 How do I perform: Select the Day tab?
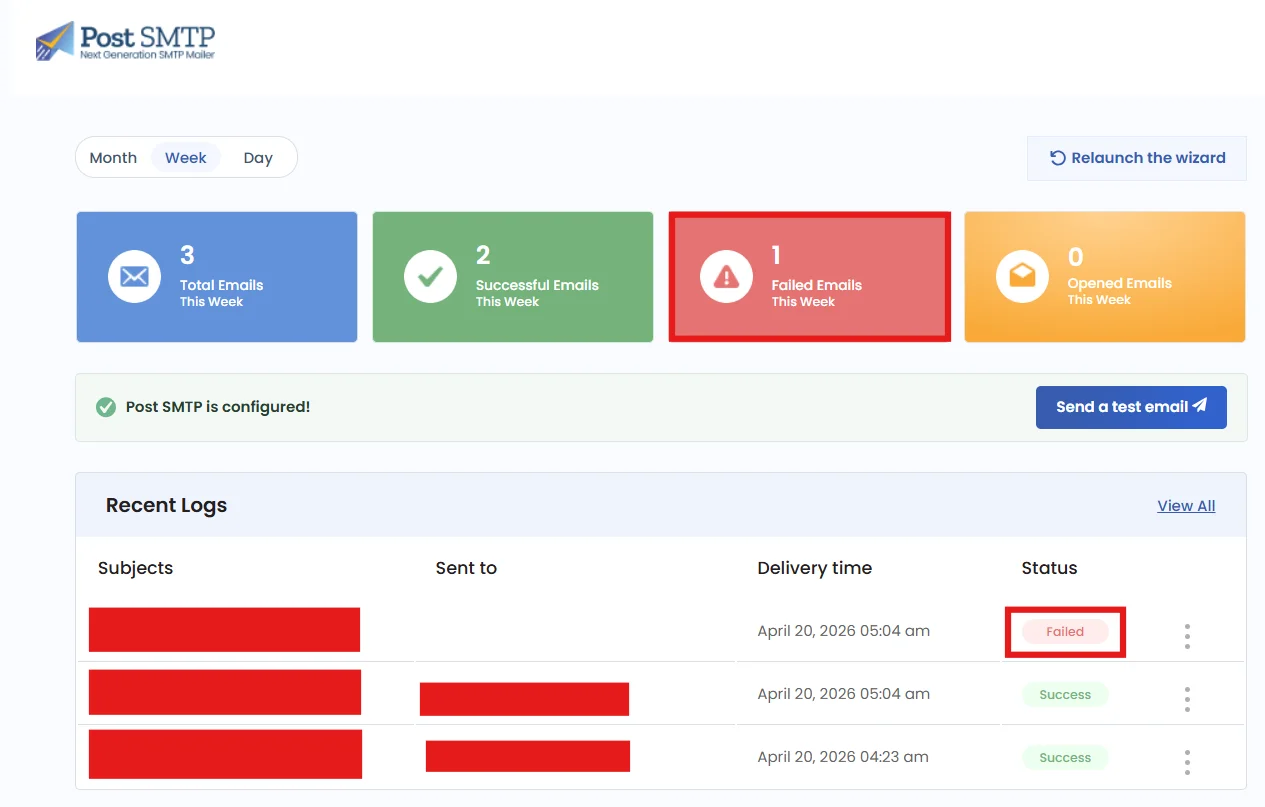point(258,157)
